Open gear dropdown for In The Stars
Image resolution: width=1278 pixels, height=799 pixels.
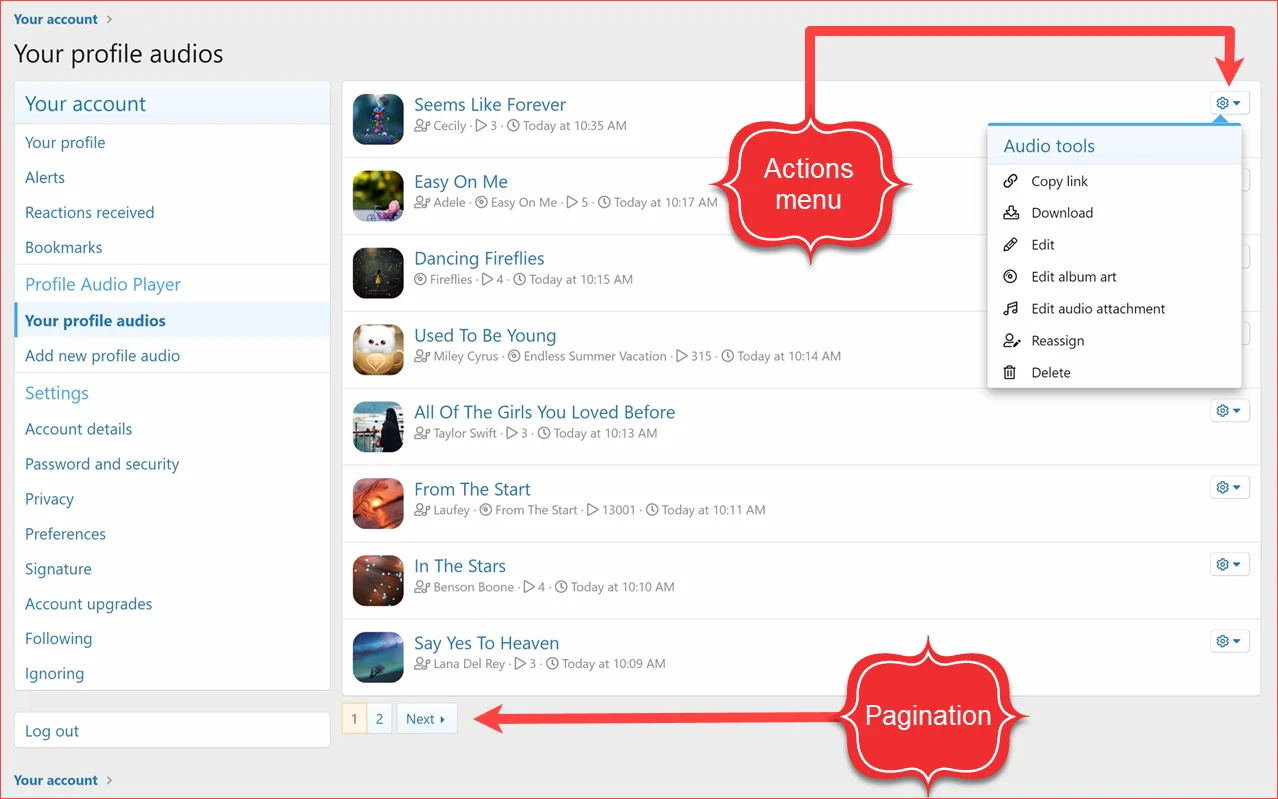1229,564
